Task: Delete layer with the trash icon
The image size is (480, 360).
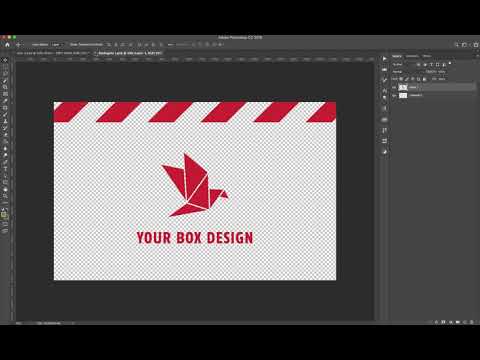Action: 472,322
